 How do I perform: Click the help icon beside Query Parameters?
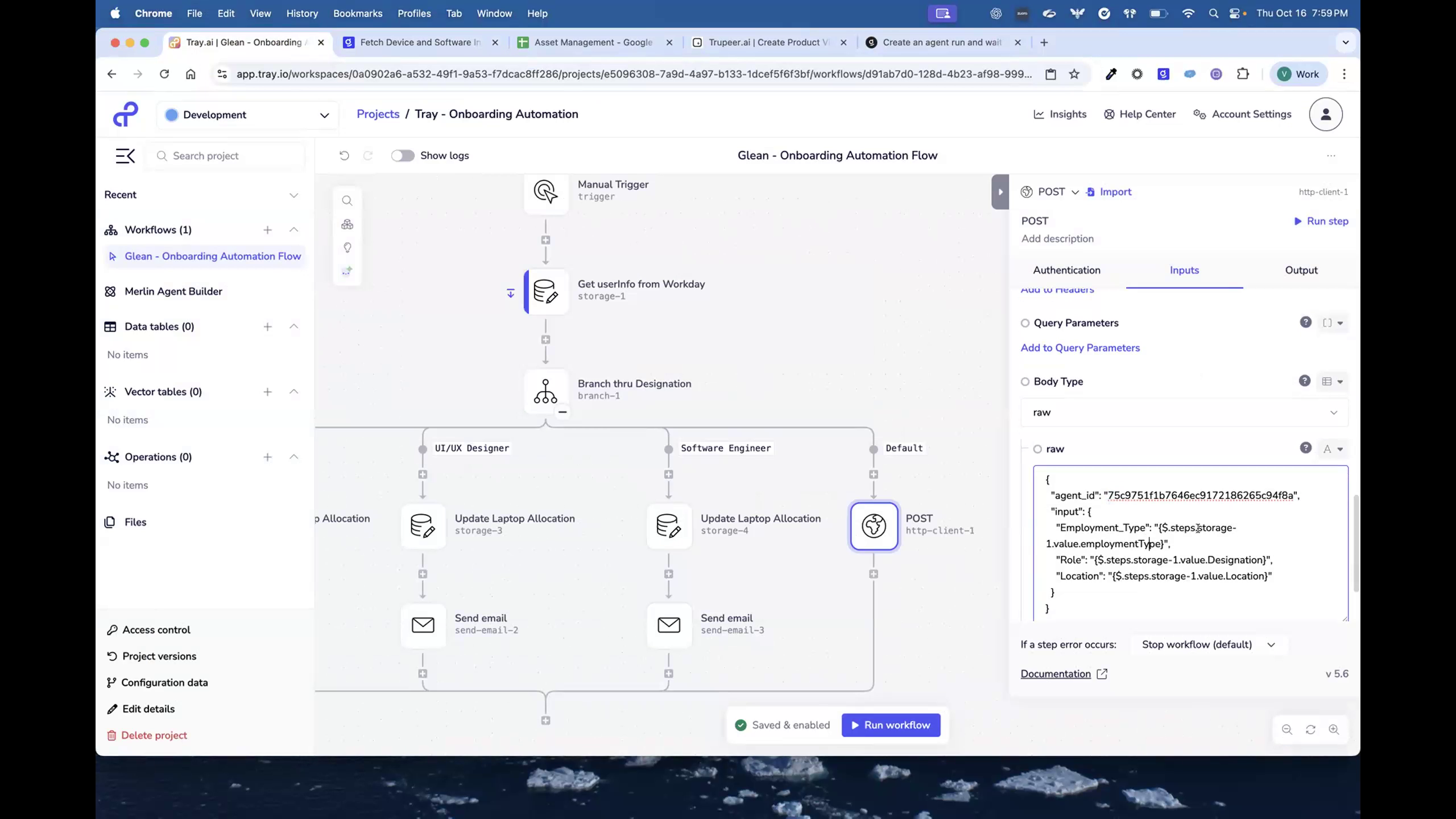[1305, 322]
